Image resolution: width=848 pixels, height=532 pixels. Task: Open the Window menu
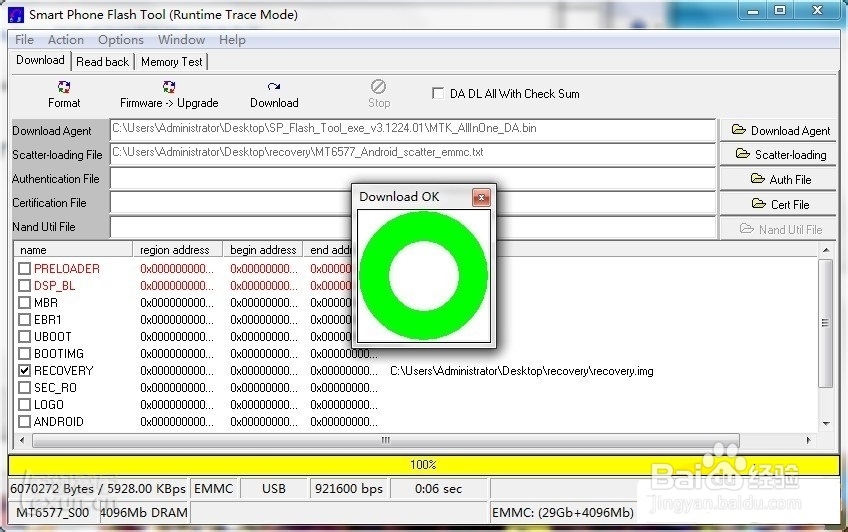coord(181,39)
